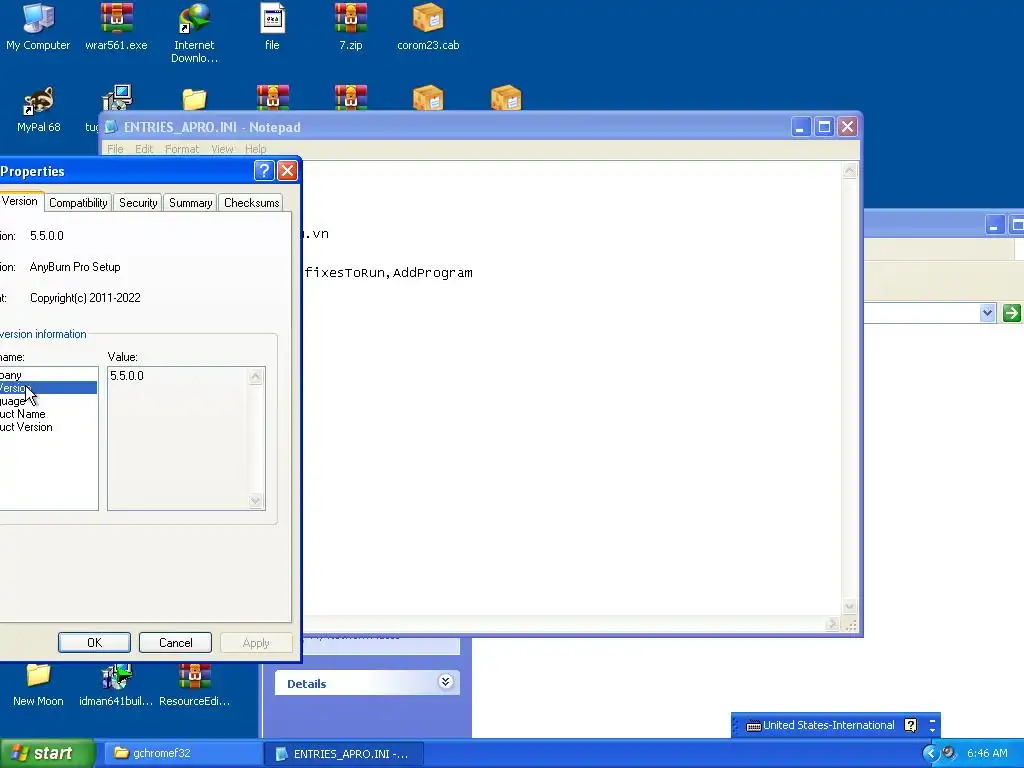
Task: Click the 5.5.0.0 Value box text
Action: pos(127,376)
